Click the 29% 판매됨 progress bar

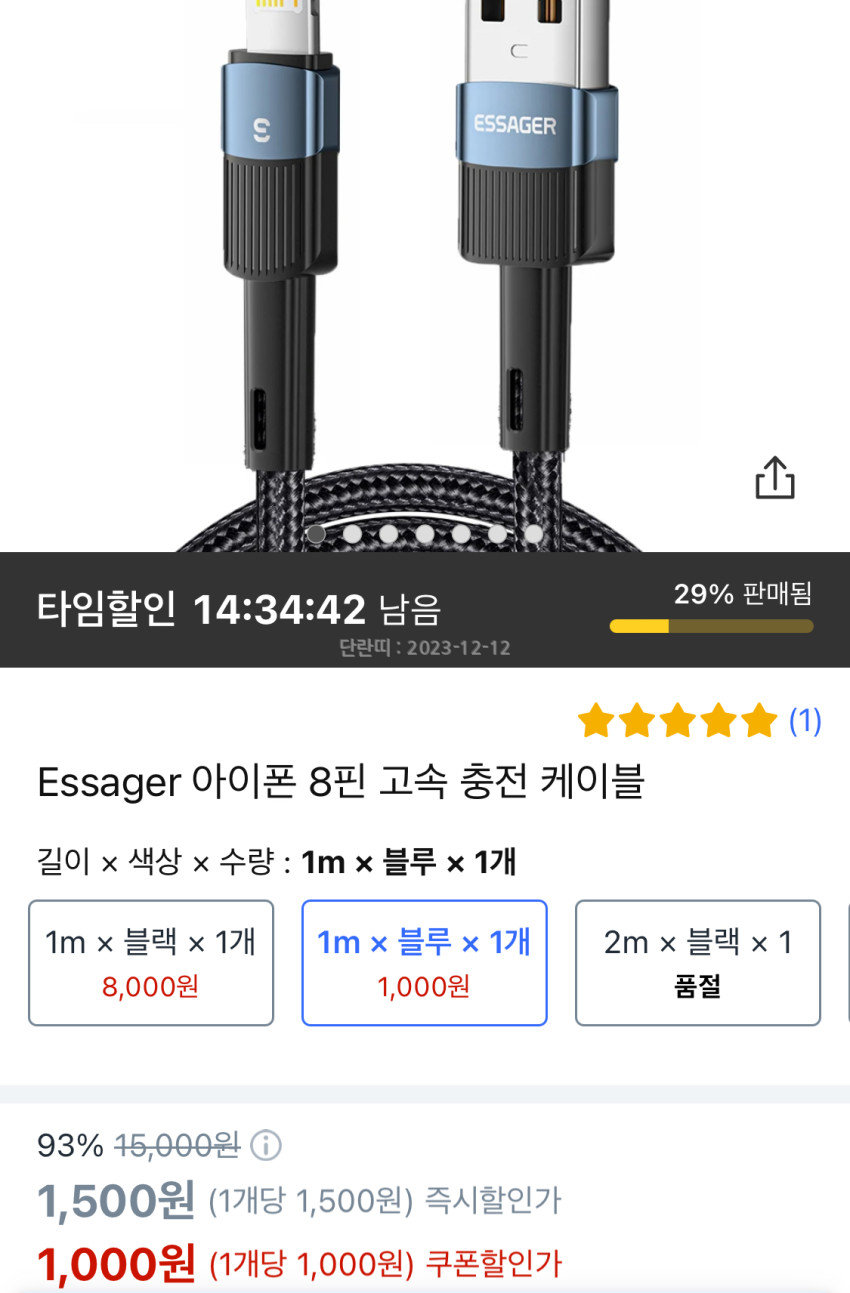(711, 626)
